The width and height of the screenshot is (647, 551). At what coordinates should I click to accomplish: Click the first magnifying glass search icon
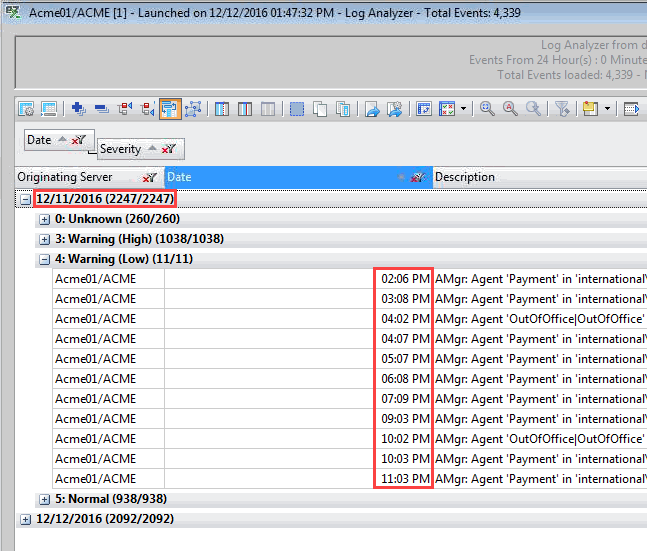[487, 108]
